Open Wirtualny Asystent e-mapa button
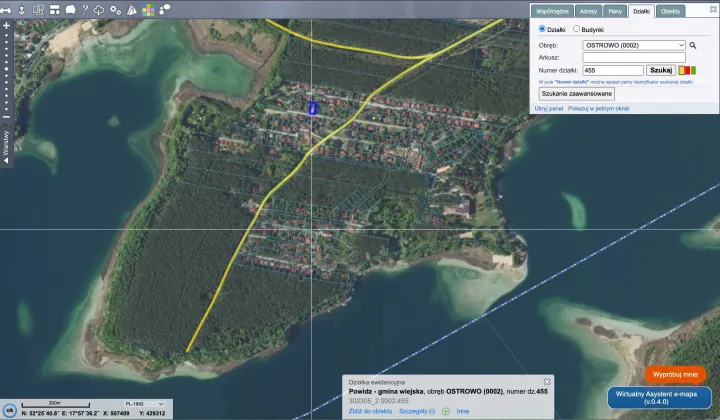 pos(659,398)
